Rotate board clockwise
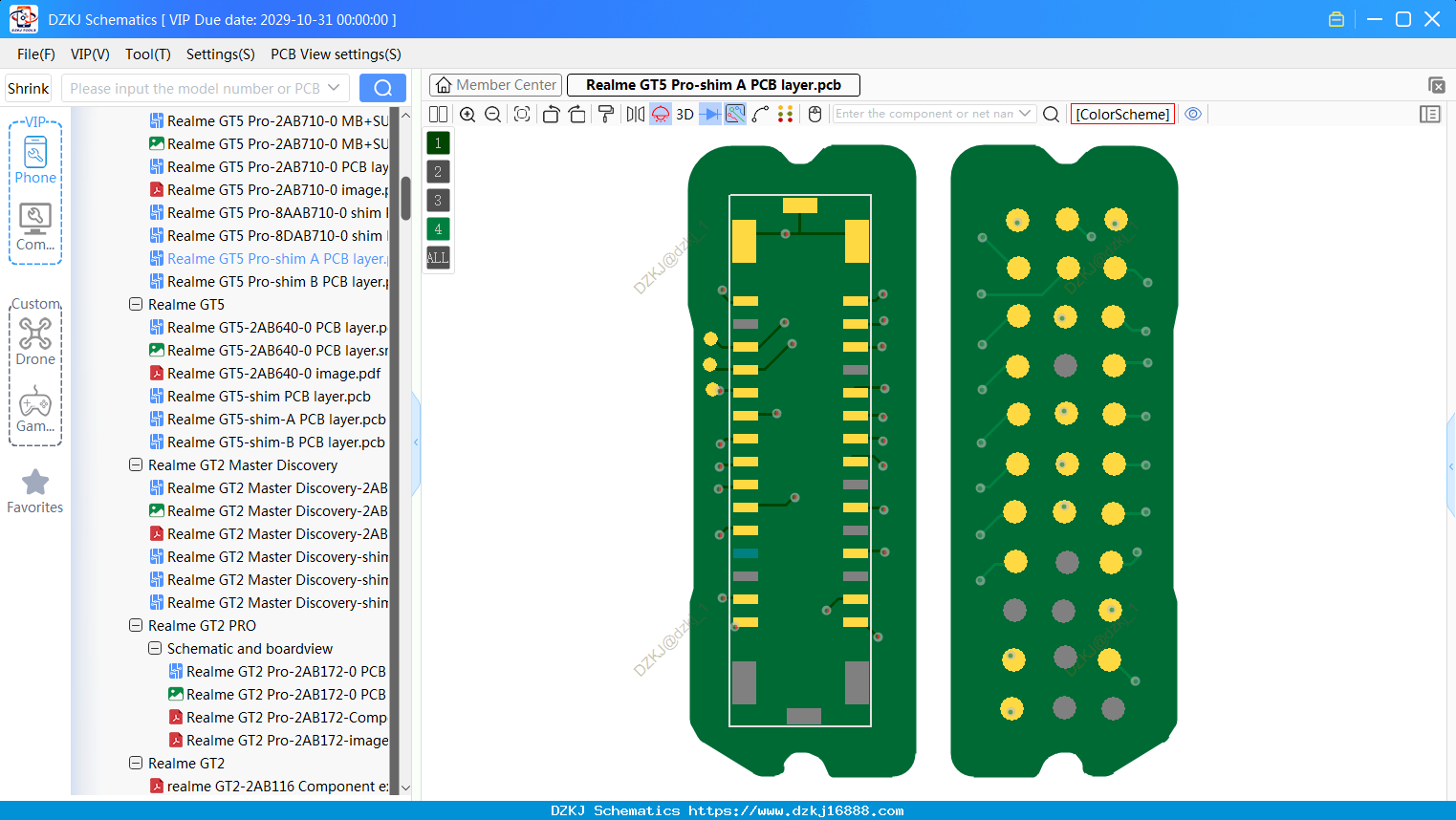Image resolution: width=1456 pixels, height=820 pixels. tap(577, 114)
